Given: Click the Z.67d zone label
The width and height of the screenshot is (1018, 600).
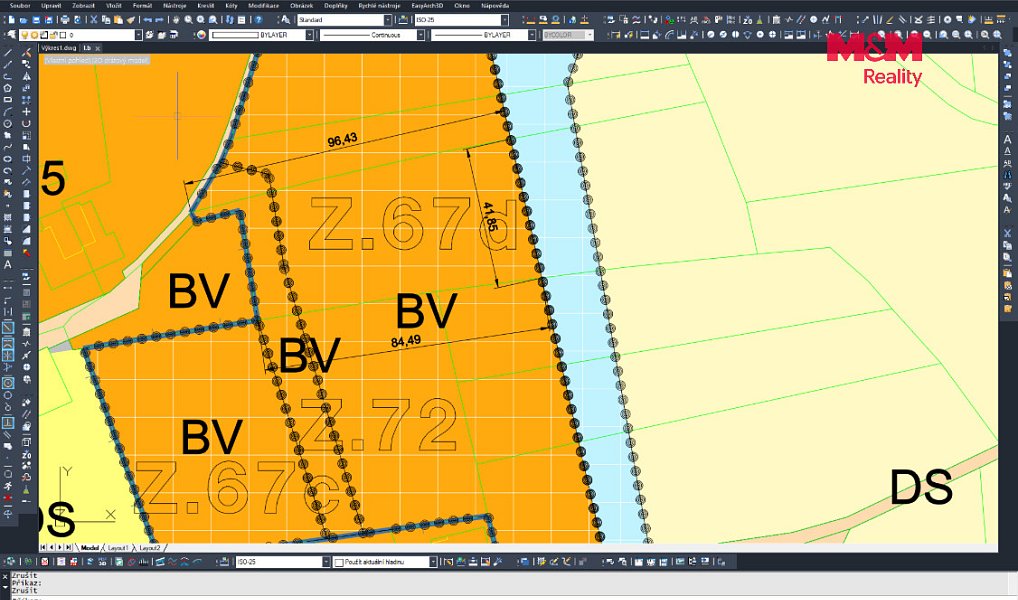Looking at the screenshot, I should pyautogui.click(x=413, y=223).
